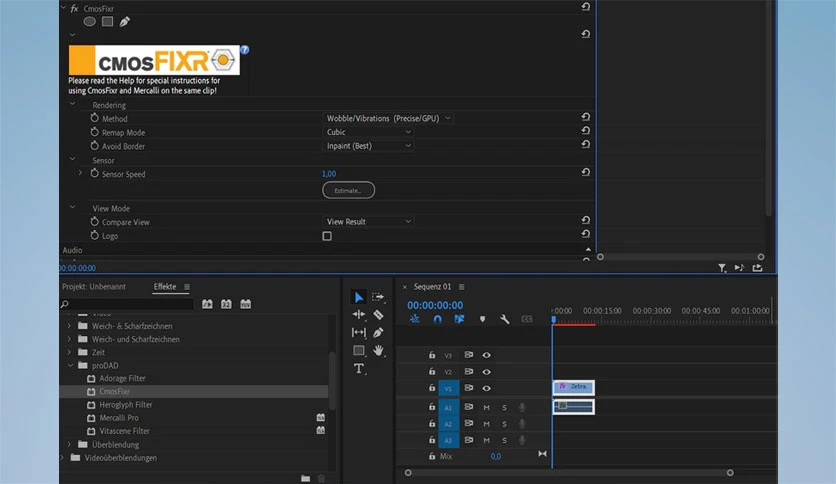
Task: Enable the Logo checkbox
Action: point(327,236)
